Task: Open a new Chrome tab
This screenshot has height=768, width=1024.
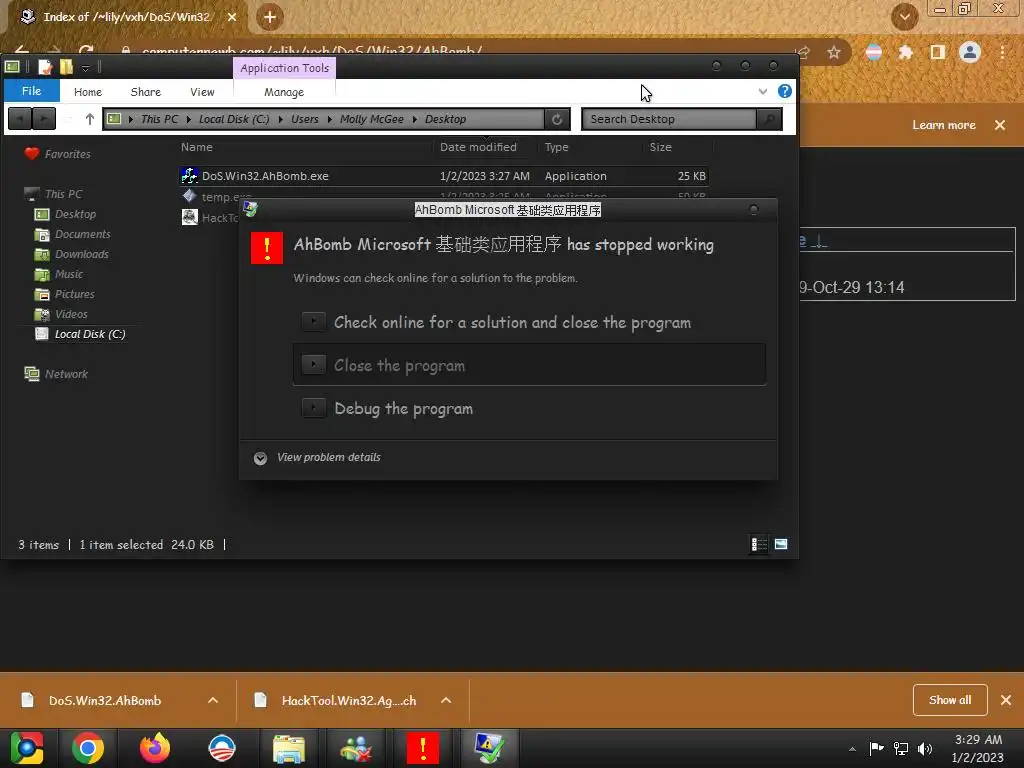Action: 270,17
